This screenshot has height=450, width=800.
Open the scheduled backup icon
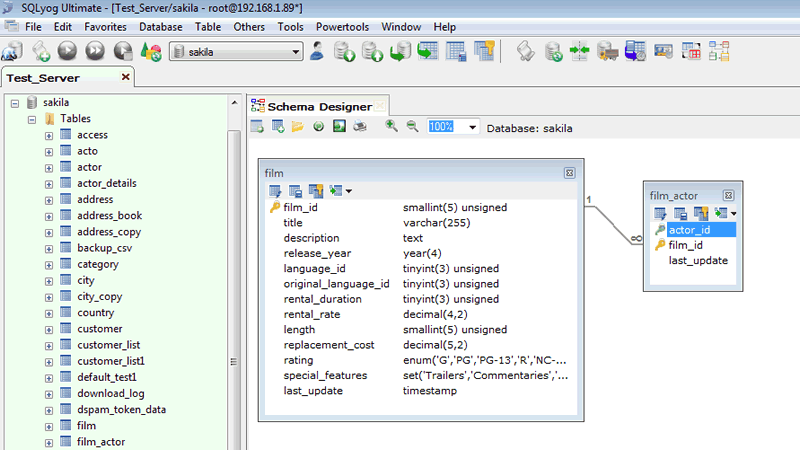coord(635,52)
